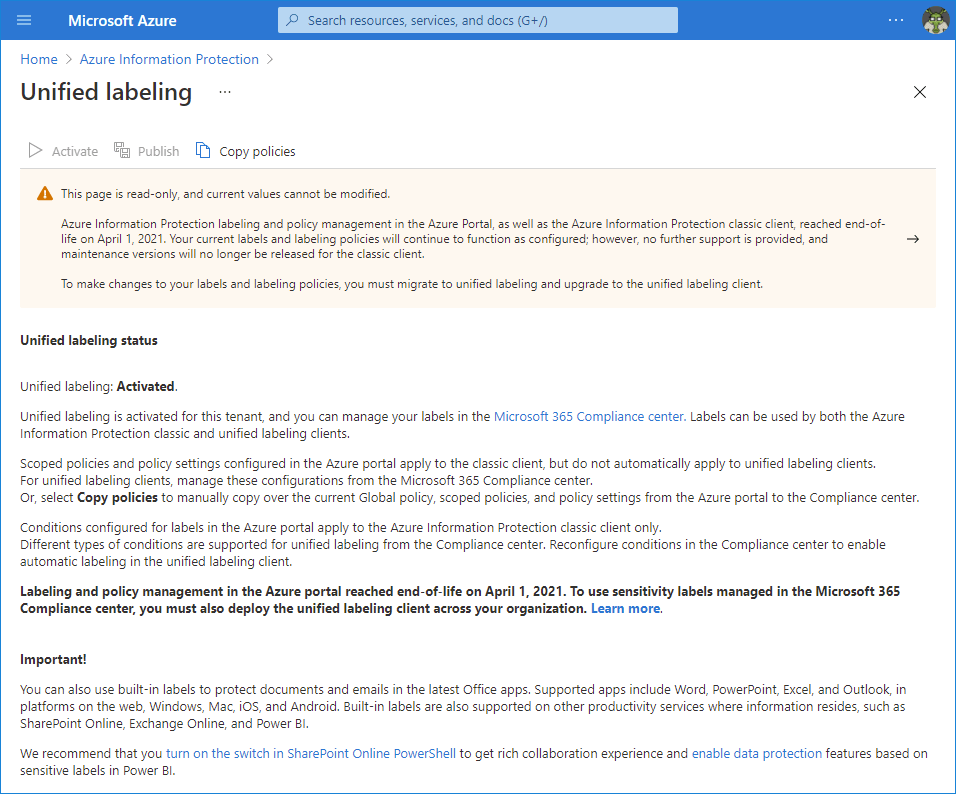Navigate to Home via breadcrumb
This screenshot has width=956, height=794.
[38, 59]
